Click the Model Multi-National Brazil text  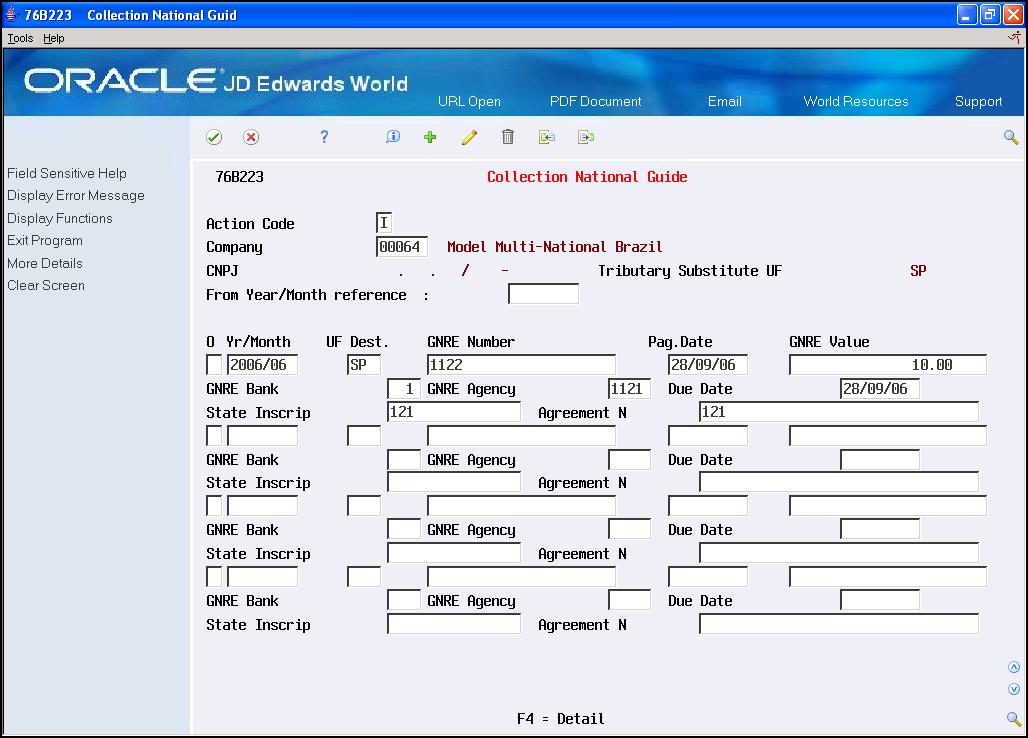[x=555, y=247]
